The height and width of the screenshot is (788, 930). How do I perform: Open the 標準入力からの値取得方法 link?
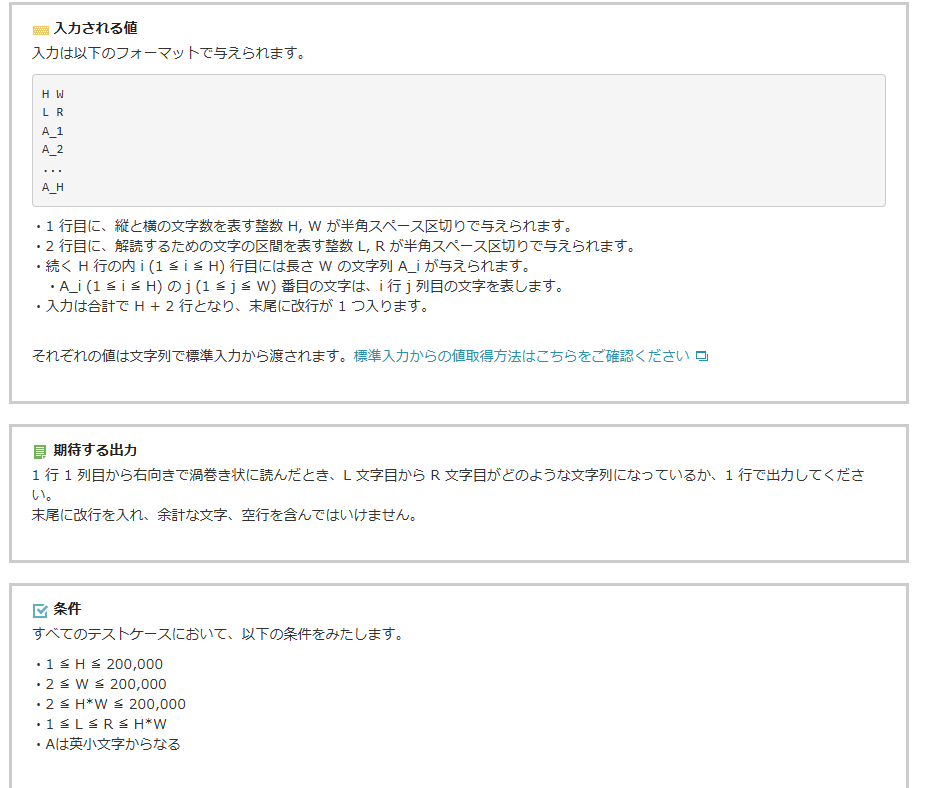pyautogui.click(x=521, y=356)
